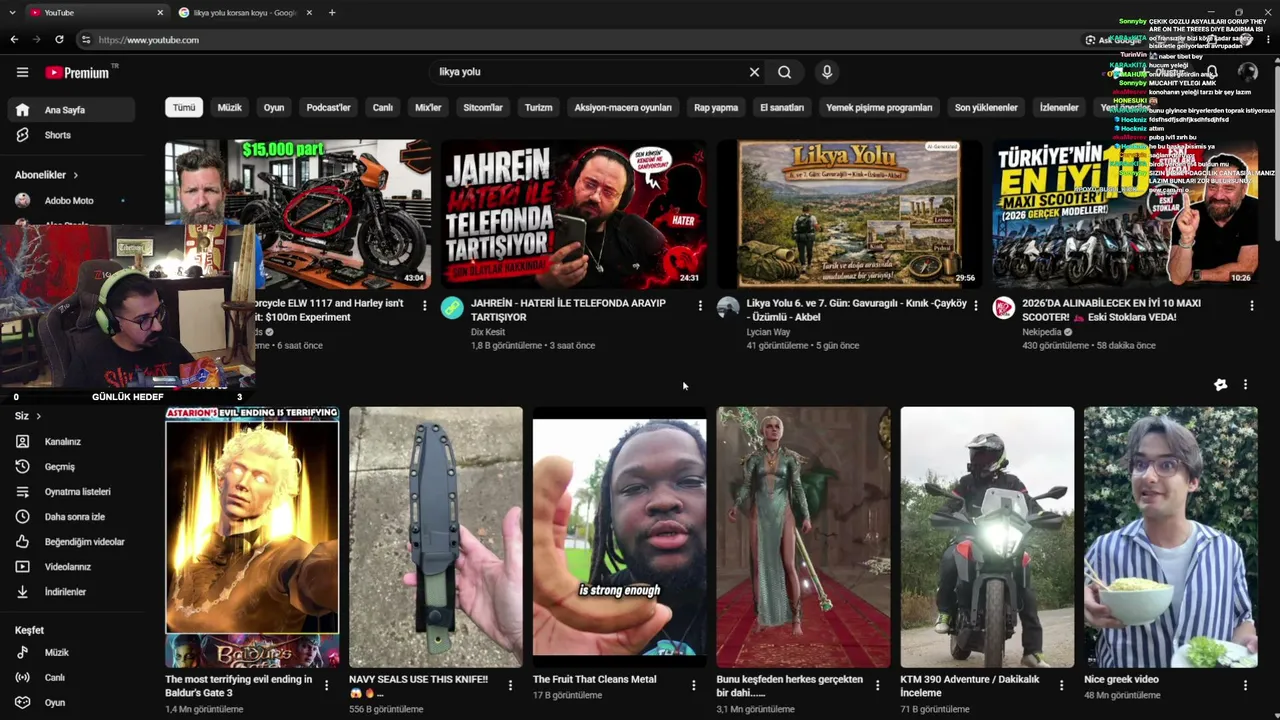Open options for the Bunu keşfeden short
Screen dimensions: 1280x720
pos(877,685)
